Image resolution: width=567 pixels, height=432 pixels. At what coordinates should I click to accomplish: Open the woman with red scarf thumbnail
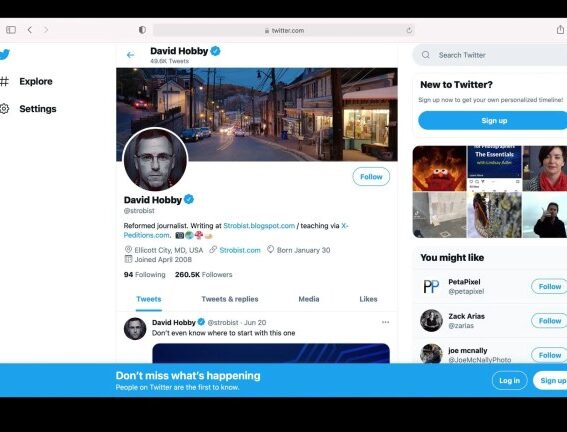pyautogui.click(x=545, y=168)
